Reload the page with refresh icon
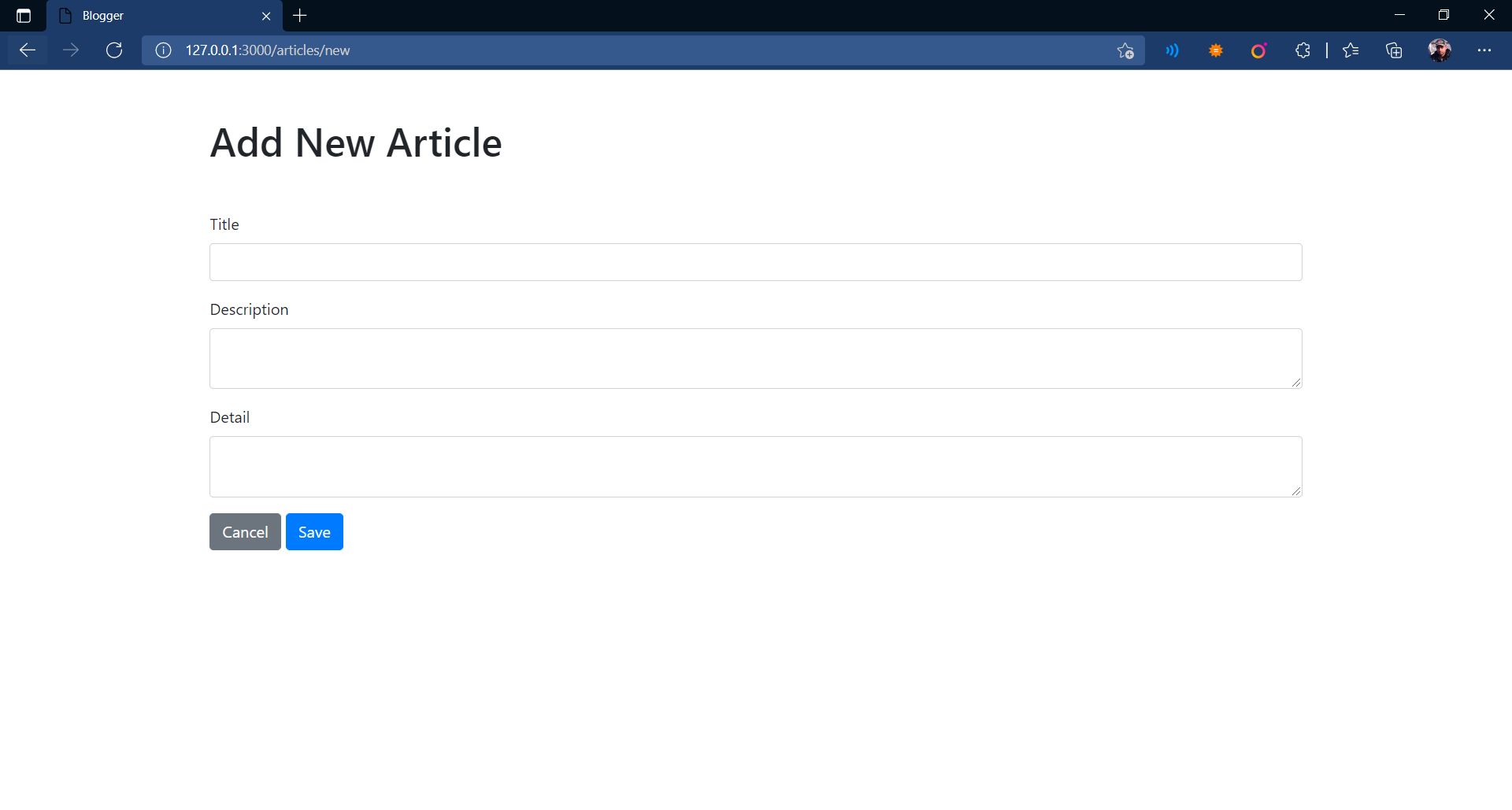This screenshot has height=810, width=1512. click(114, 50)
